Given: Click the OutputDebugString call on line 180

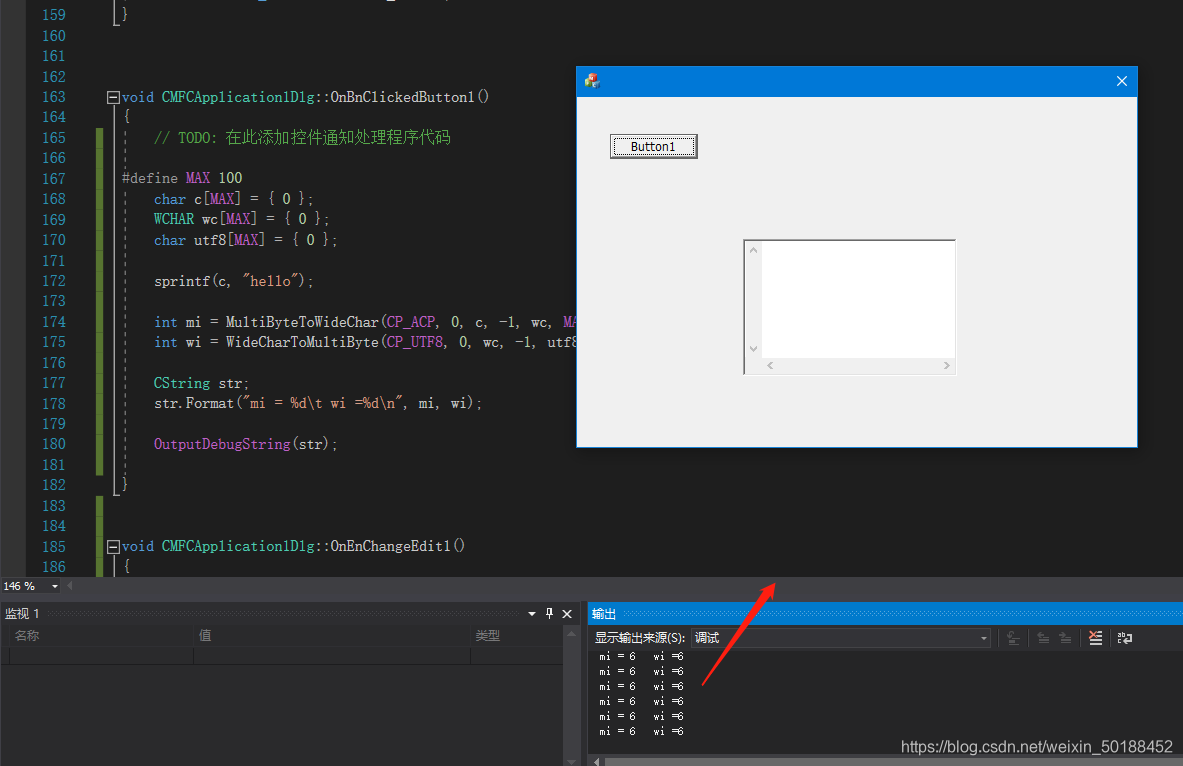Looking at the screenshot, I should [x=246, y=445].
